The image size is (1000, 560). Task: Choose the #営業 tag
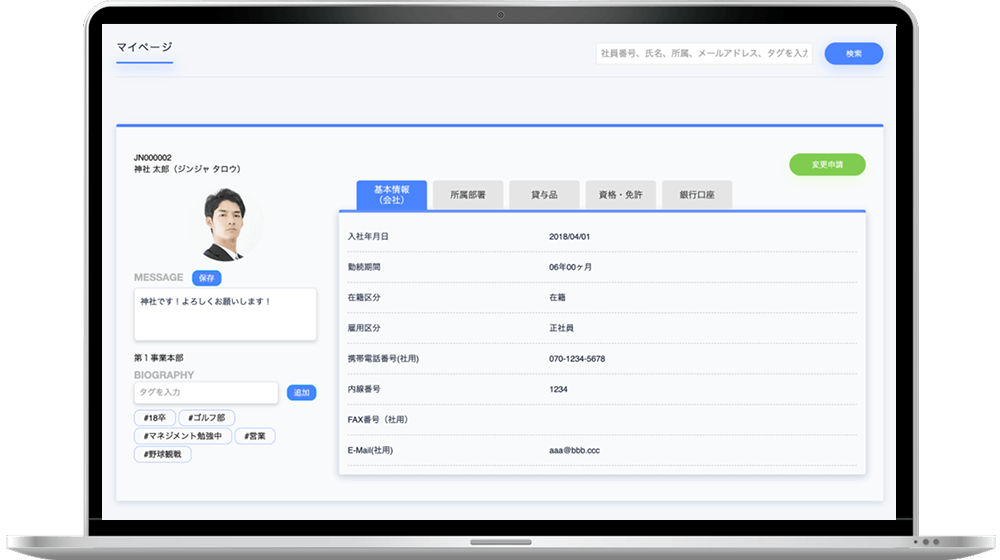(x=255, y=436)
